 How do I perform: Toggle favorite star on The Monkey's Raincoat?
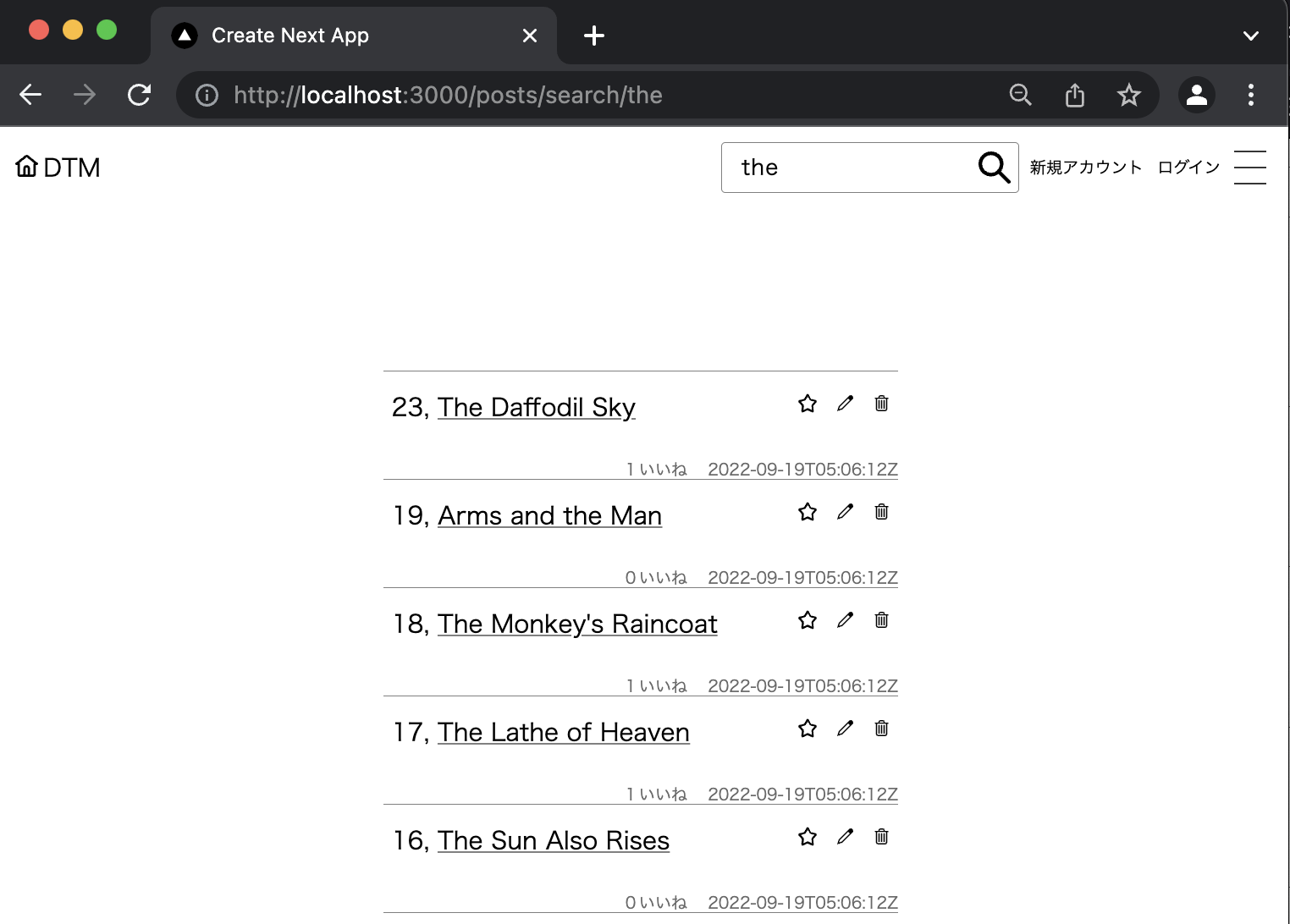click(x=808, y=620)
